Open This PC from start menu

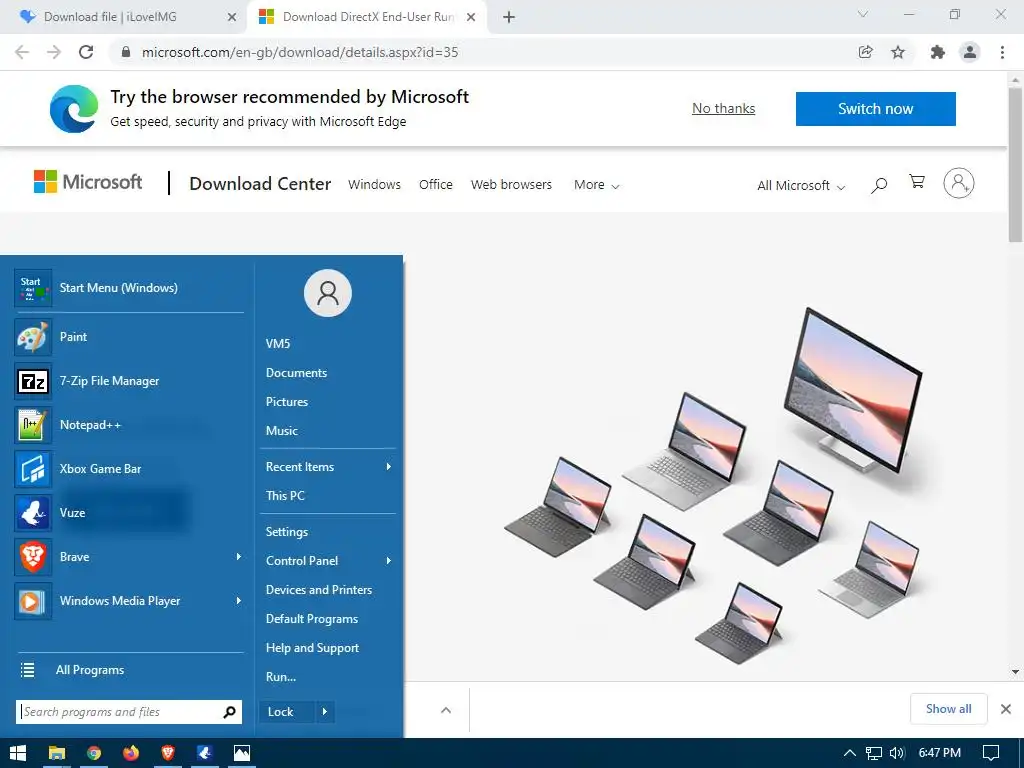pos(285,496)
